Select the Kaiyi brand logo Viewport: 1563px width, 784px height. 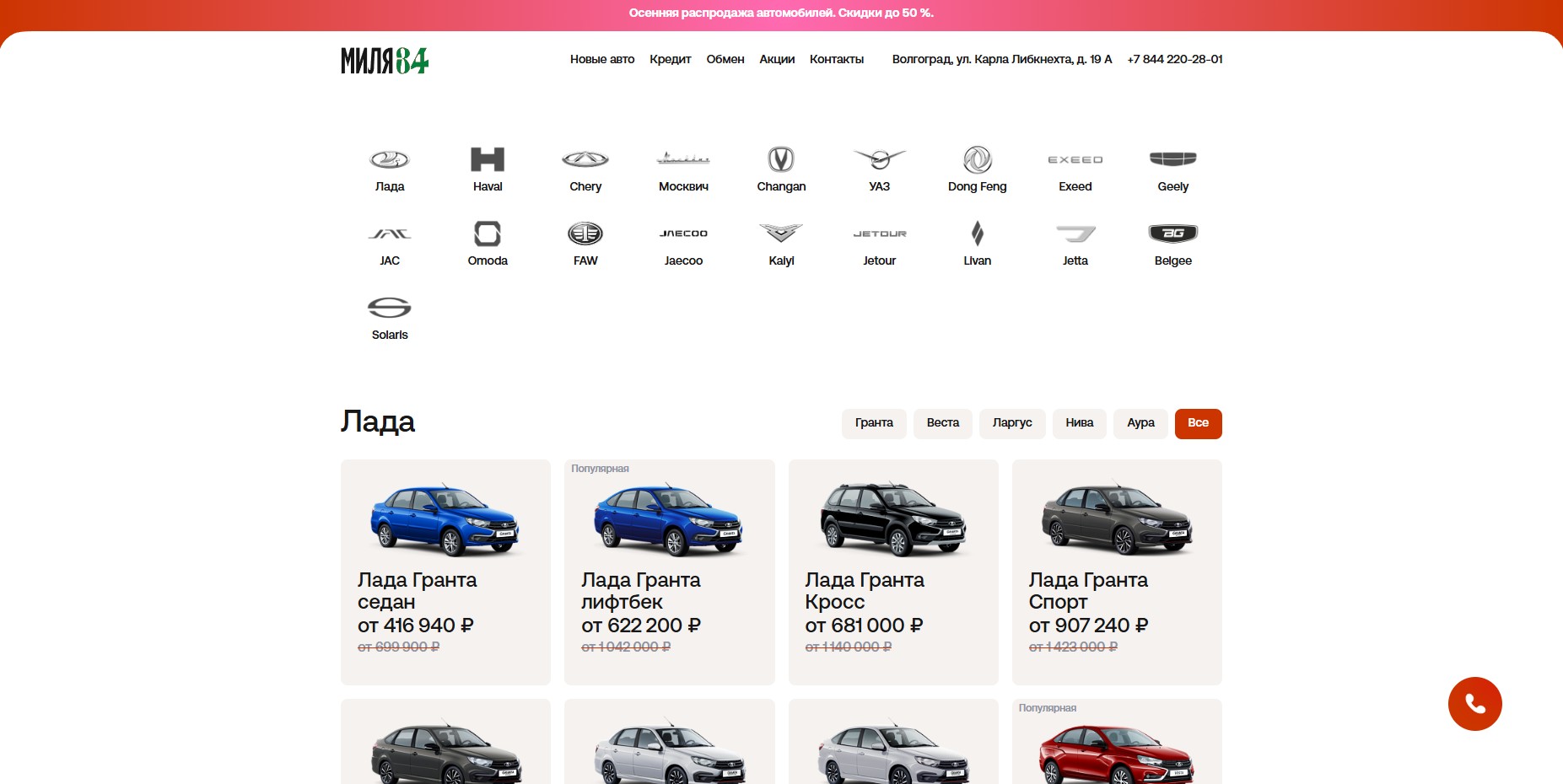point(781,234)
